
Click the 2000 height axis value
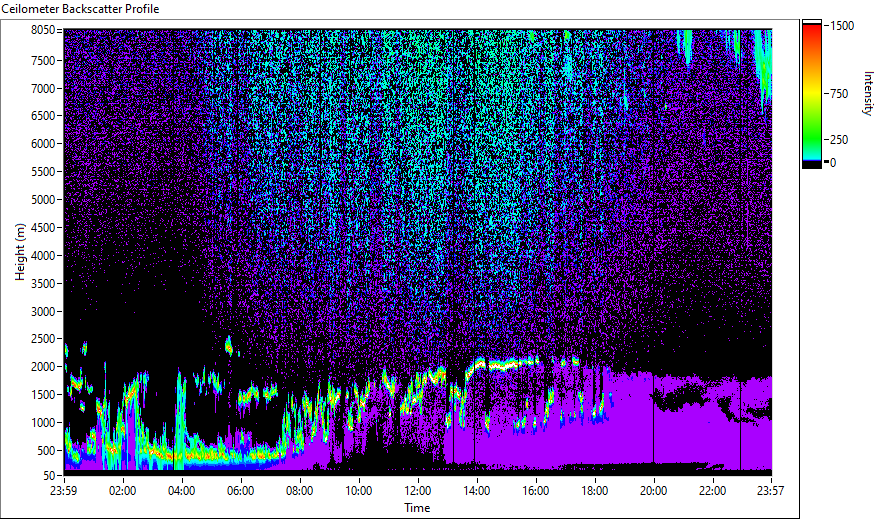pyautogui.click(x=43, y=367)
